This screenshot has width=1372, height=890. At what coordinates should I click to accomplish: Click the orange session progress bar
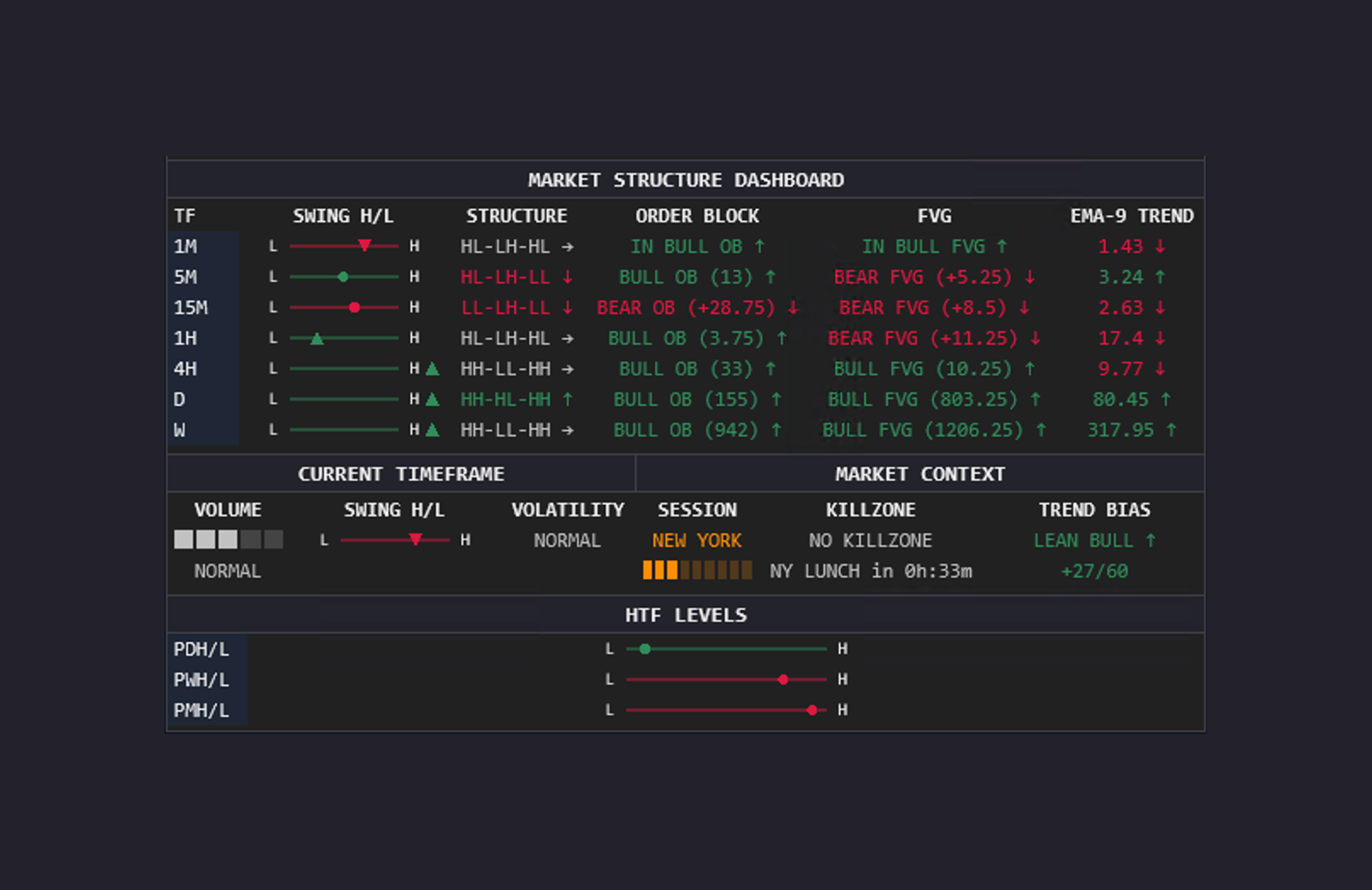[x=697, y=570]
